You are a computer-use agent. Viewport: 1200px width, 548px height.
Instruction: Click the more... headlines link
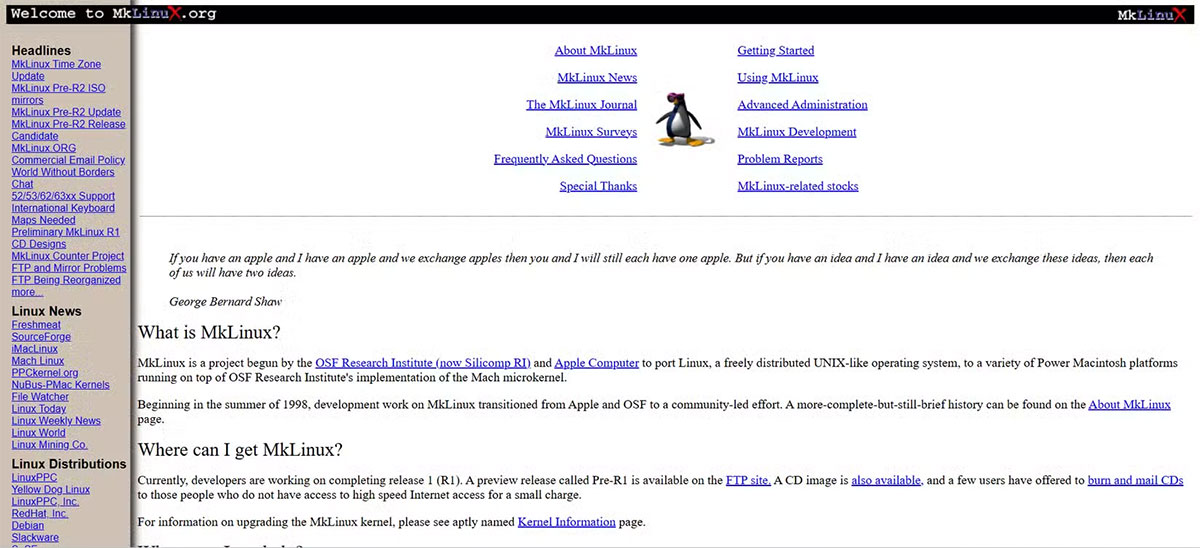pos(27,292)
